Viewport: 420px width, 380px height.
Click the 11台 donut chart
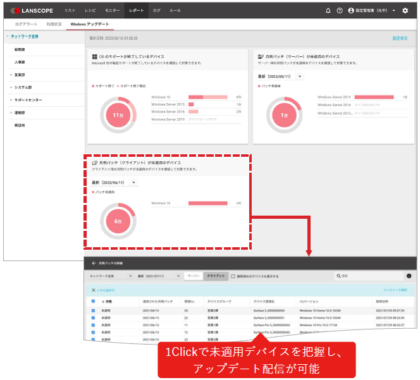[118, 115]
